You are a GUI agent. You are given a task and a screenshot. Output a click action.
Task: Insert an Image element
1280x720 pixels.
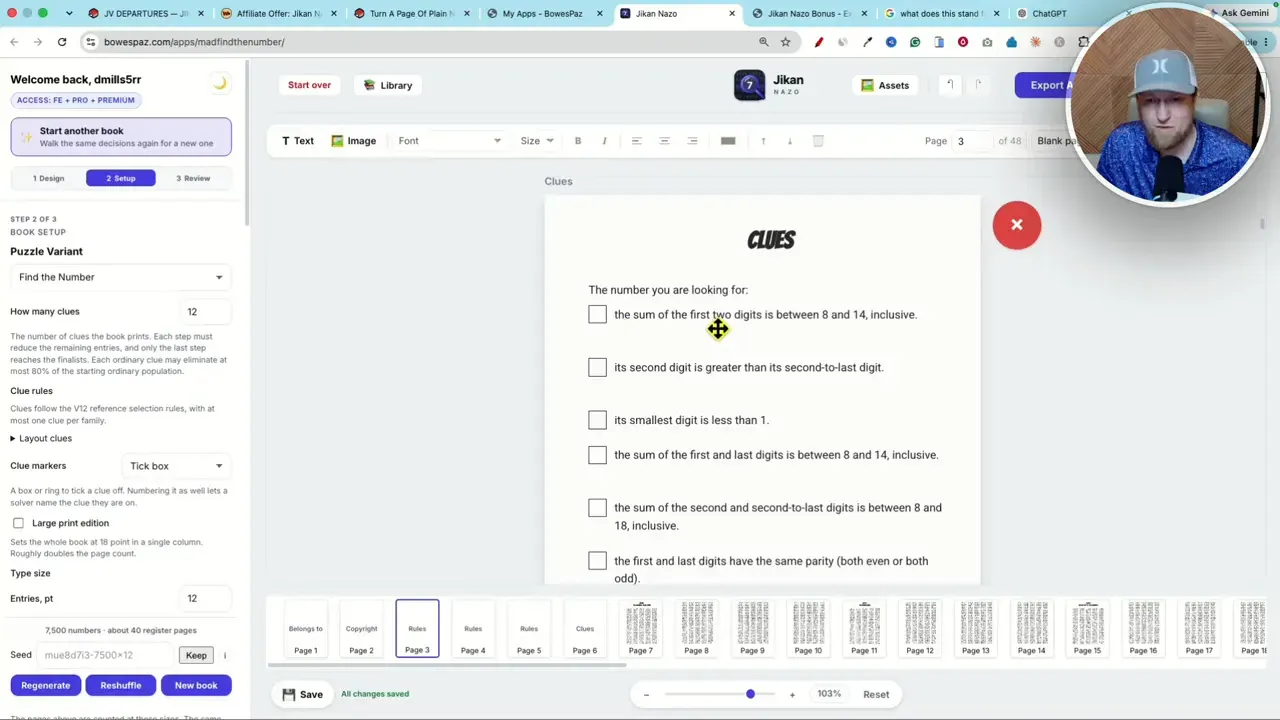[x=354, y=141]
